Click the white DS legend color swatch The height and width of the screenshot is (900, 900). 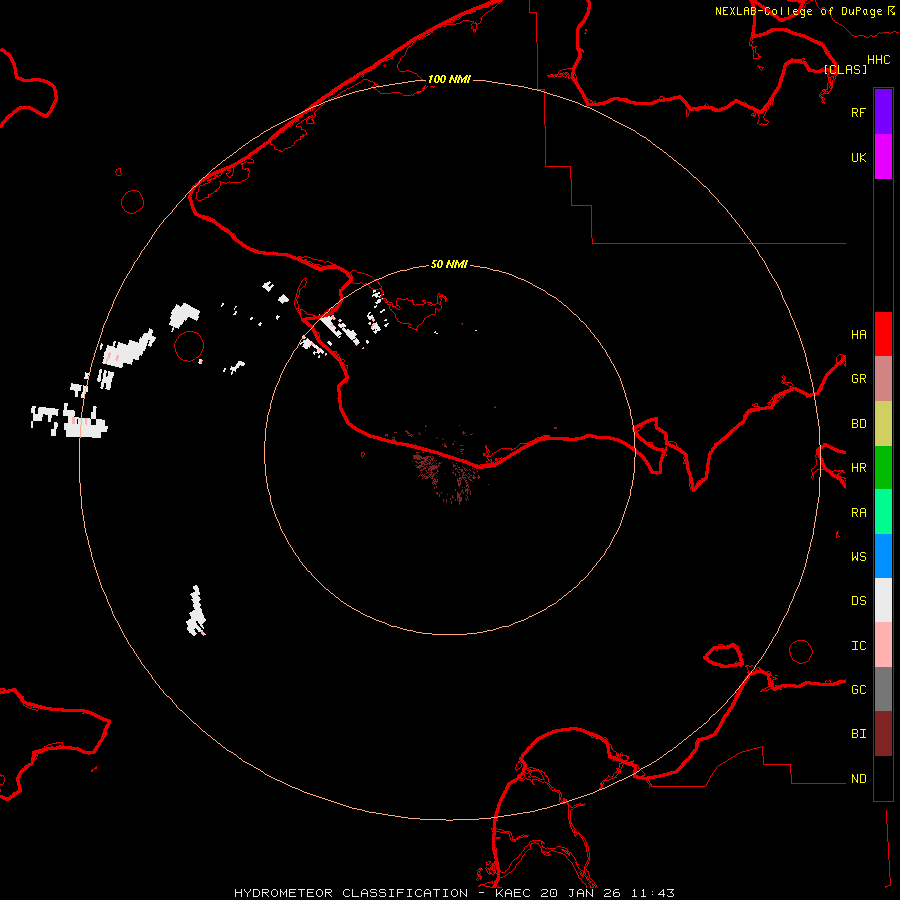pyautogui.click(x=883, y=600)
